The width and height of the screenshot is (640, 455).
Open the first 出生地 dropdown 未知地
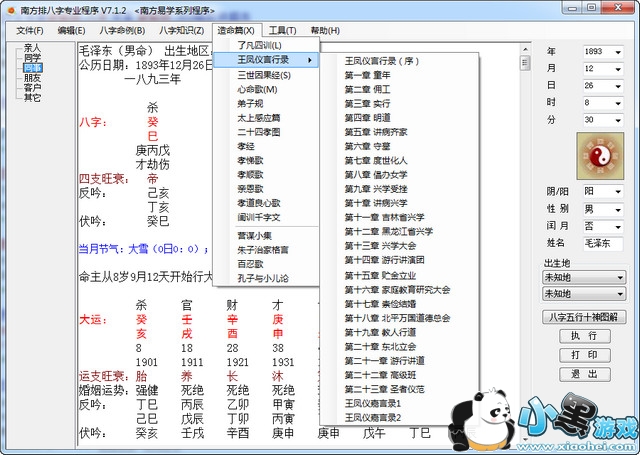pos(584,278)
